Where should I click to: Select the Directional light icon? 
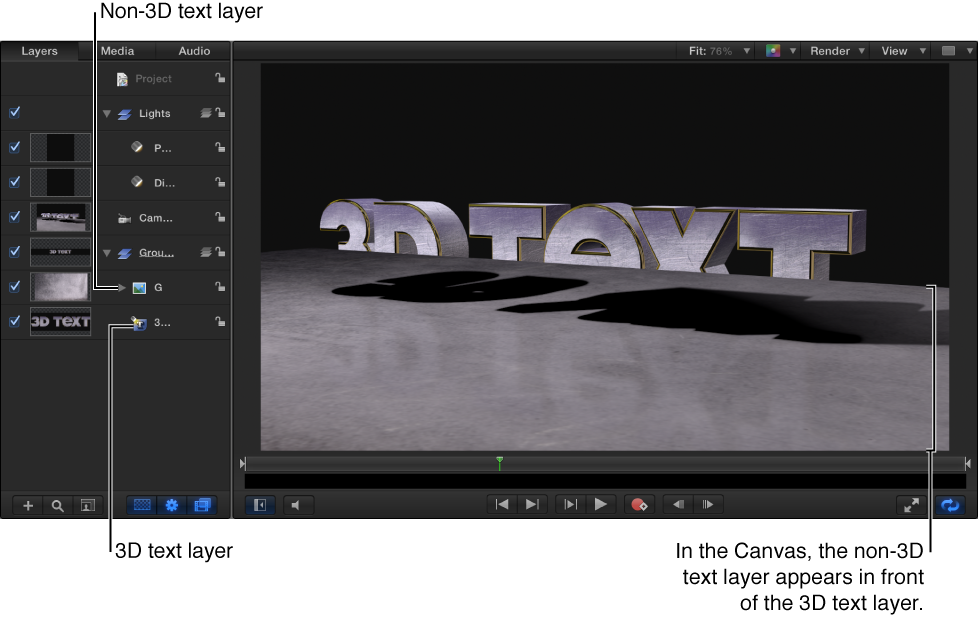click(x=136, y=182)
